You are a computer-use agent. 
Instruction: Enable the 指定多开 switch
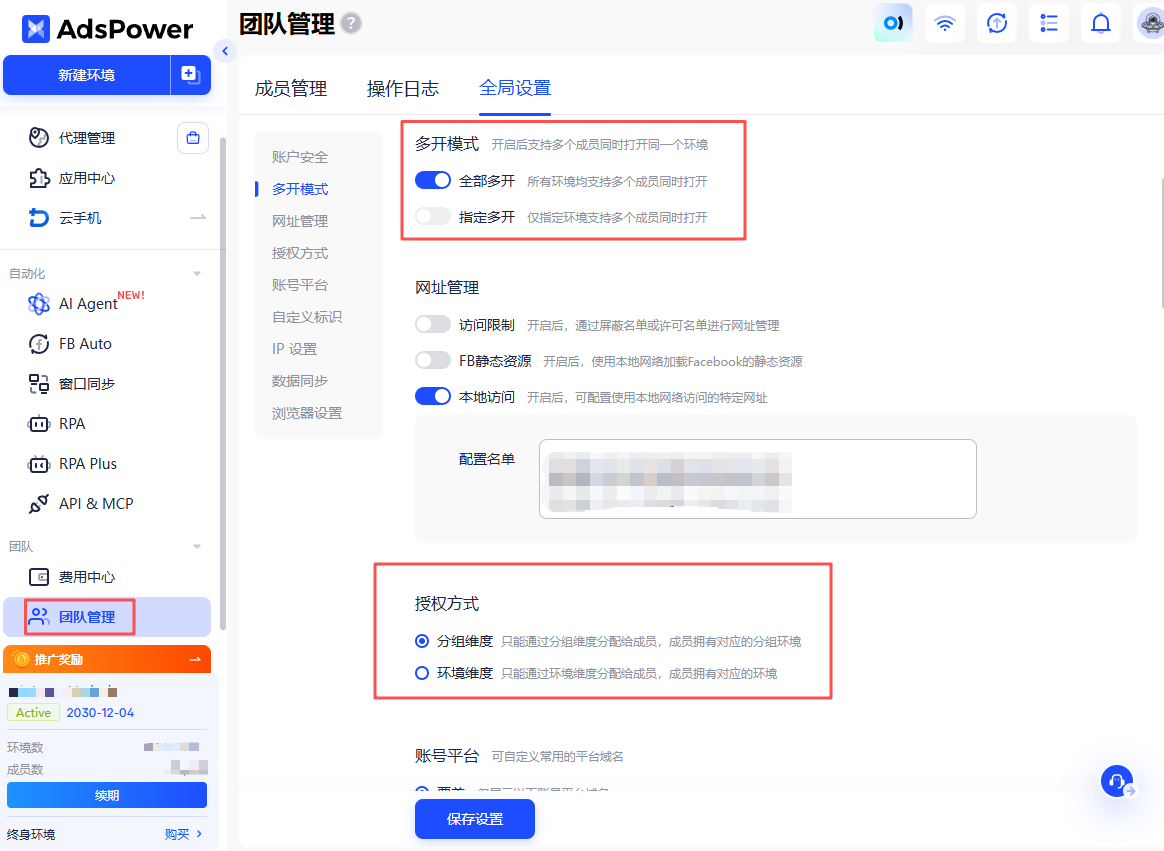point(433,217)
